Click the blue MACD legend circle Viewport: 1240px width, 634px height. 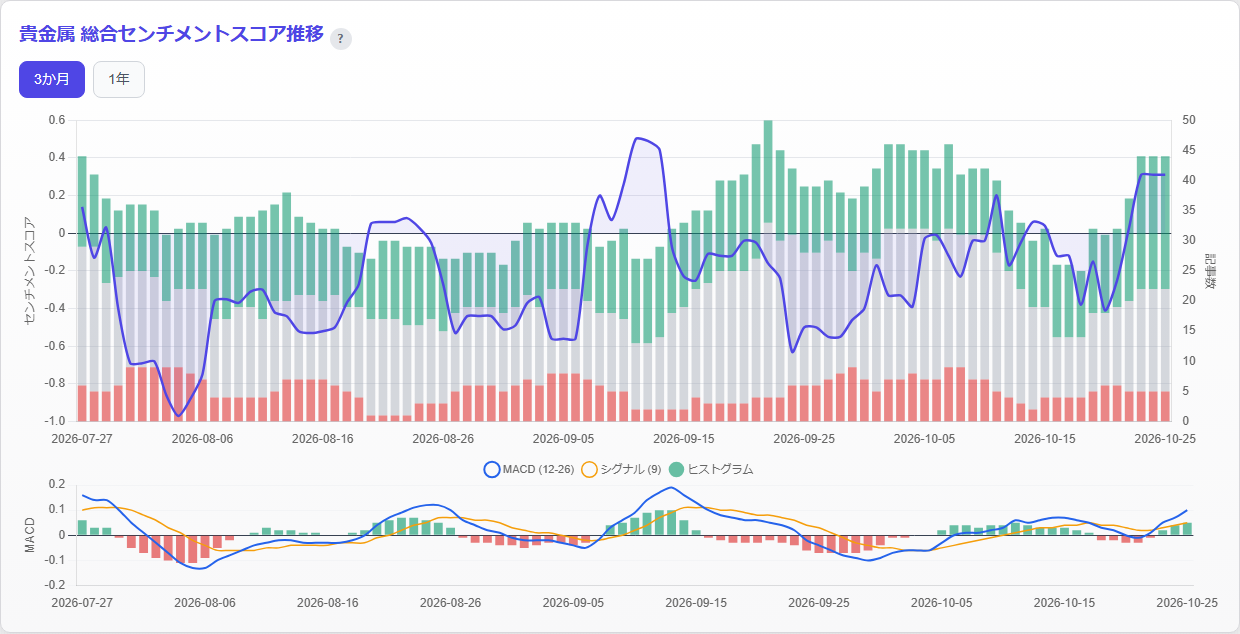(491, 469)
